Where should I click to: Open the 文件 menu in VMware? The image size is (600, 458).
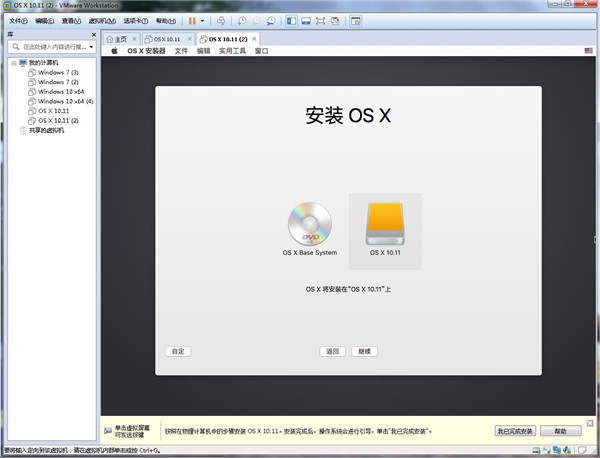[18, 21]
